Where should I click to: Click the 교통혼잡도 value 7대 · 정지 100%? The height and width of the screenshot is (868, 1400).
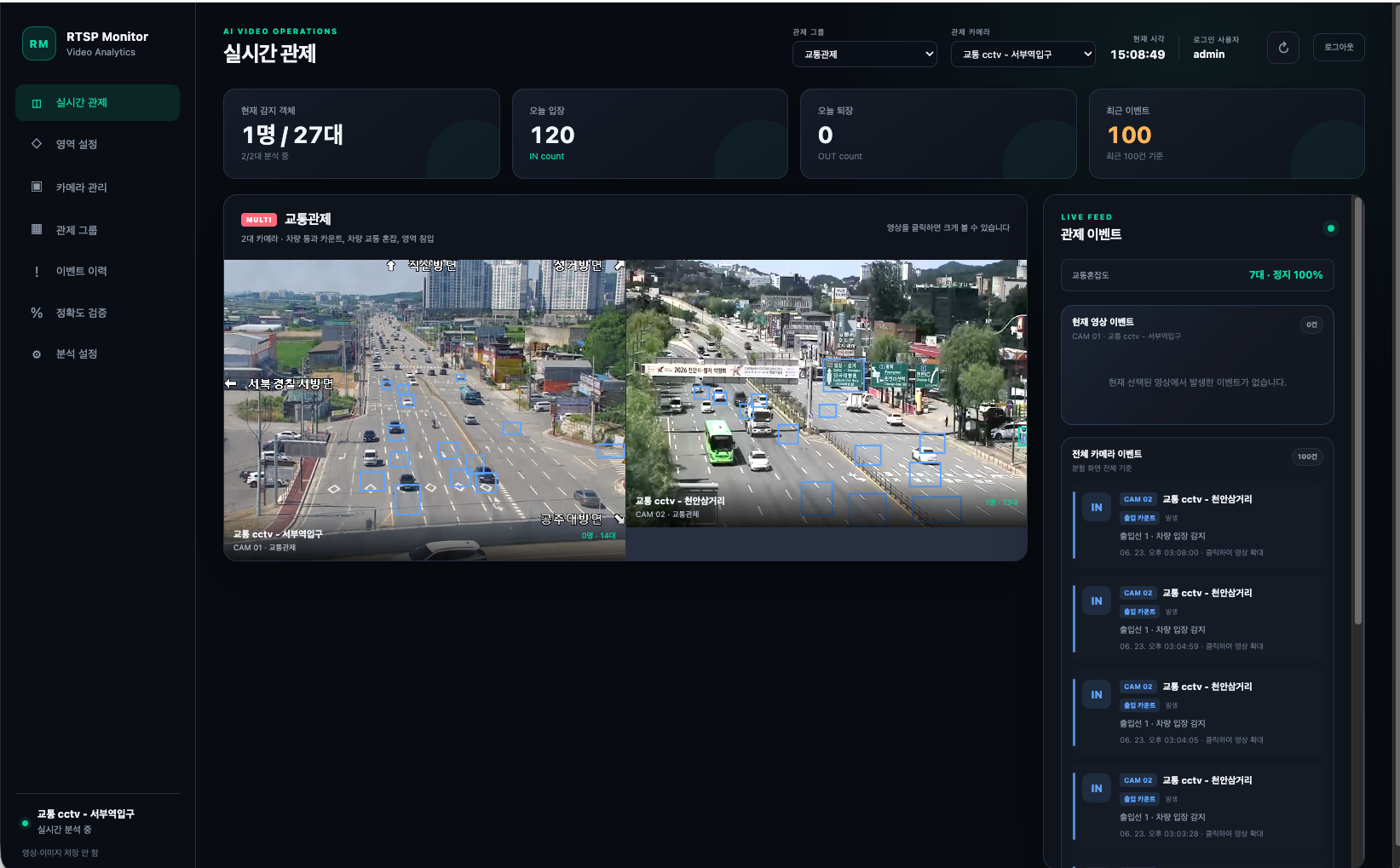coord(1286,275)
